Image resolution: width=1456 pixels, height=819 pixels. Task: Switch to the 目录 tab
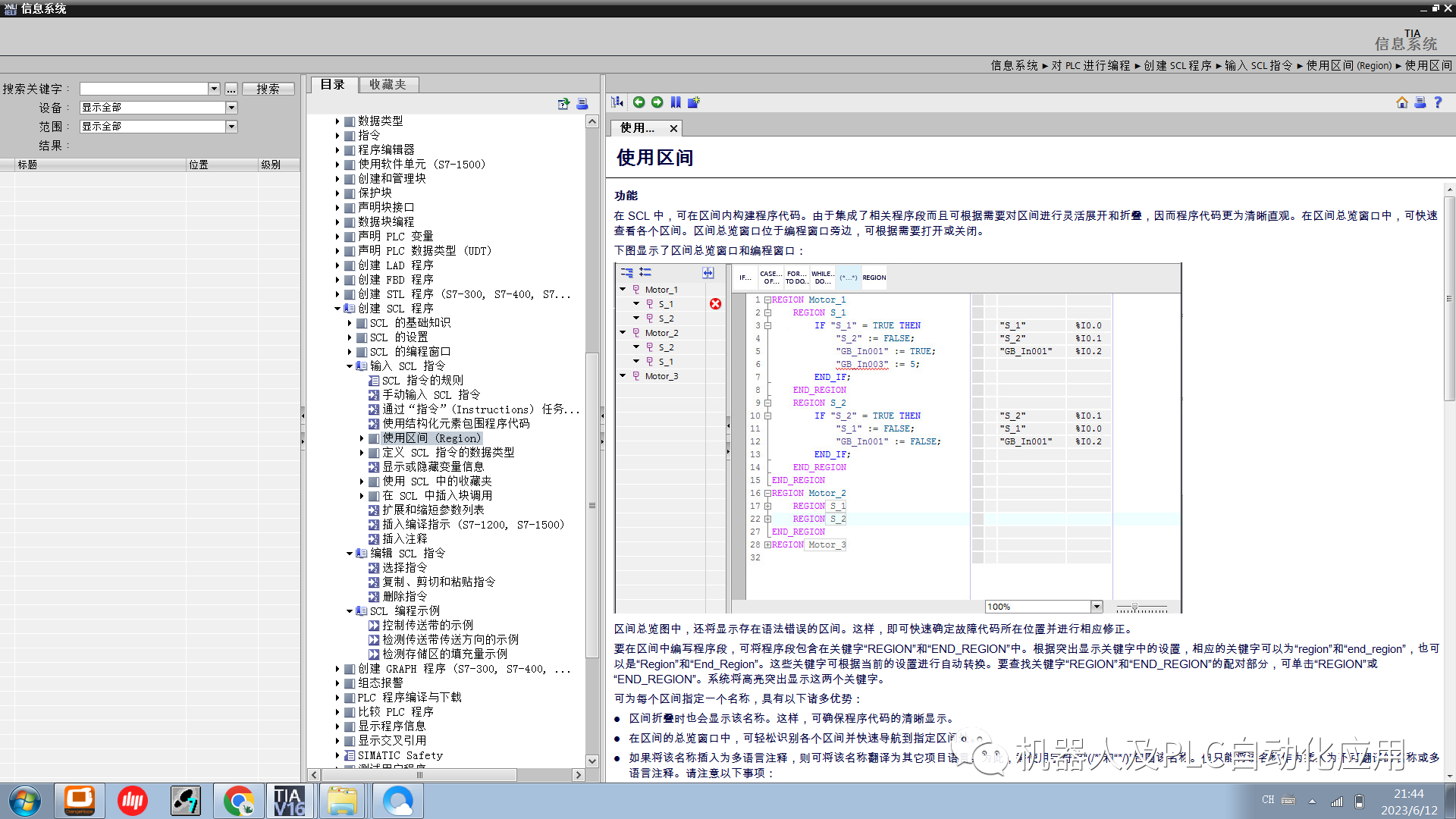point(332,85)
